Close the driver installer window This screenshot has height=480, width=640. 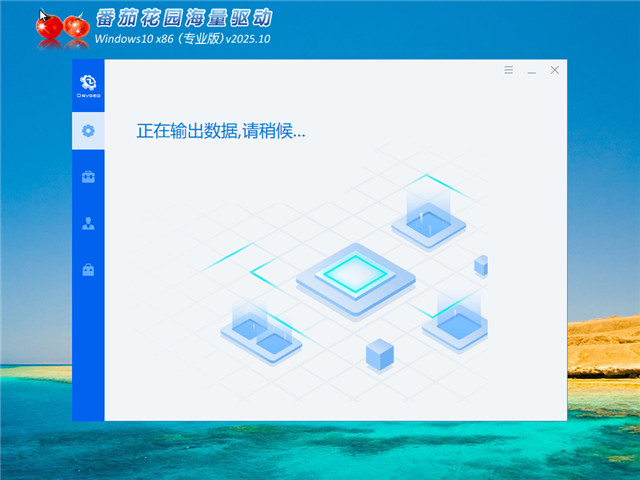coord(555,70)
